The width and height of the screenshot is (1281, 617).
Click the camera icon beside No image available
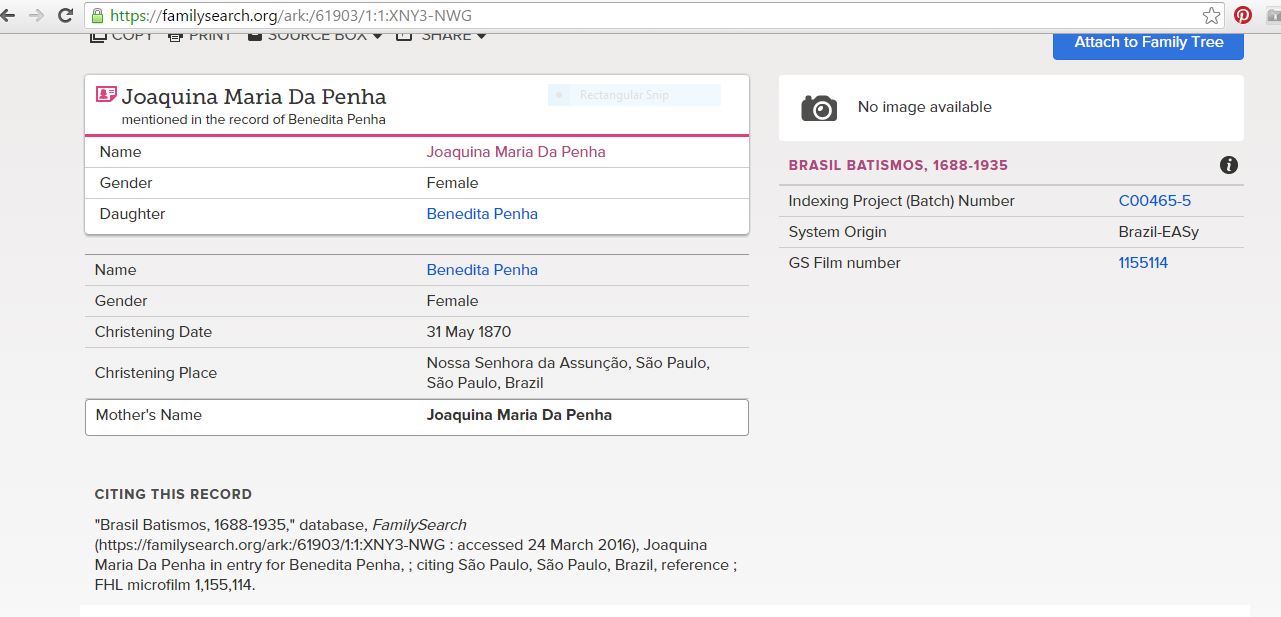pos(819,108)
